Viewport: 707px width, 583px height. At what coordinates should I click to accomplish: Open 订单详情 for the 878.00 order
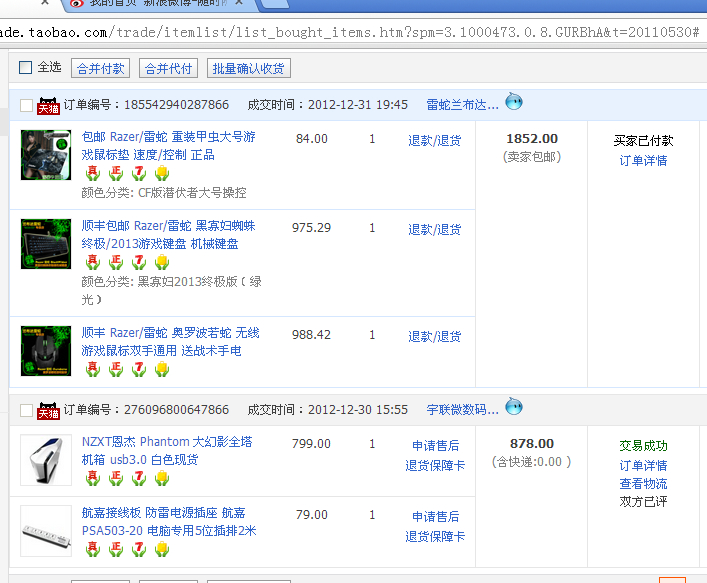pos(643,465)
